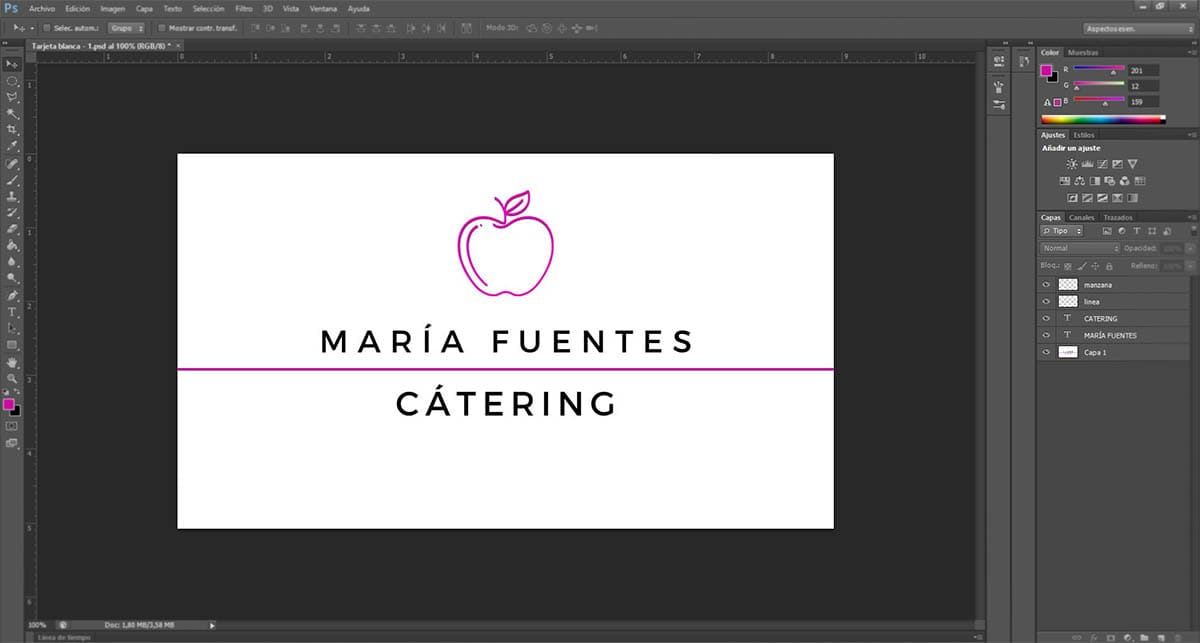Select the Zoom tool
Image resolution: width=1200 pixels, height=643 pixels.
point(13,378)
